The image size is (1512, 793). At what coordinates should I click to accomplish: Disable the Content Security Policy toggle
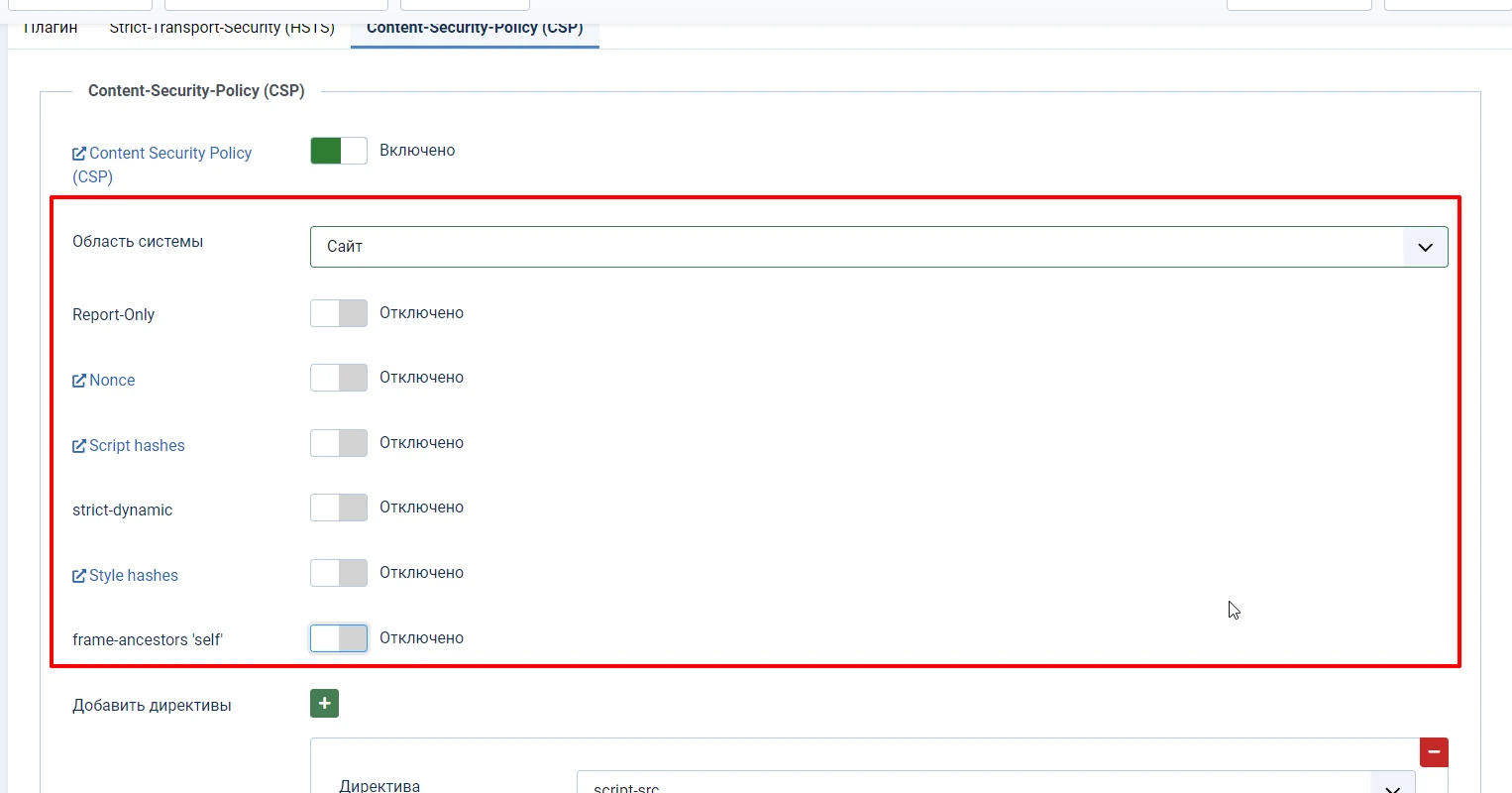(x=339, y=151)
